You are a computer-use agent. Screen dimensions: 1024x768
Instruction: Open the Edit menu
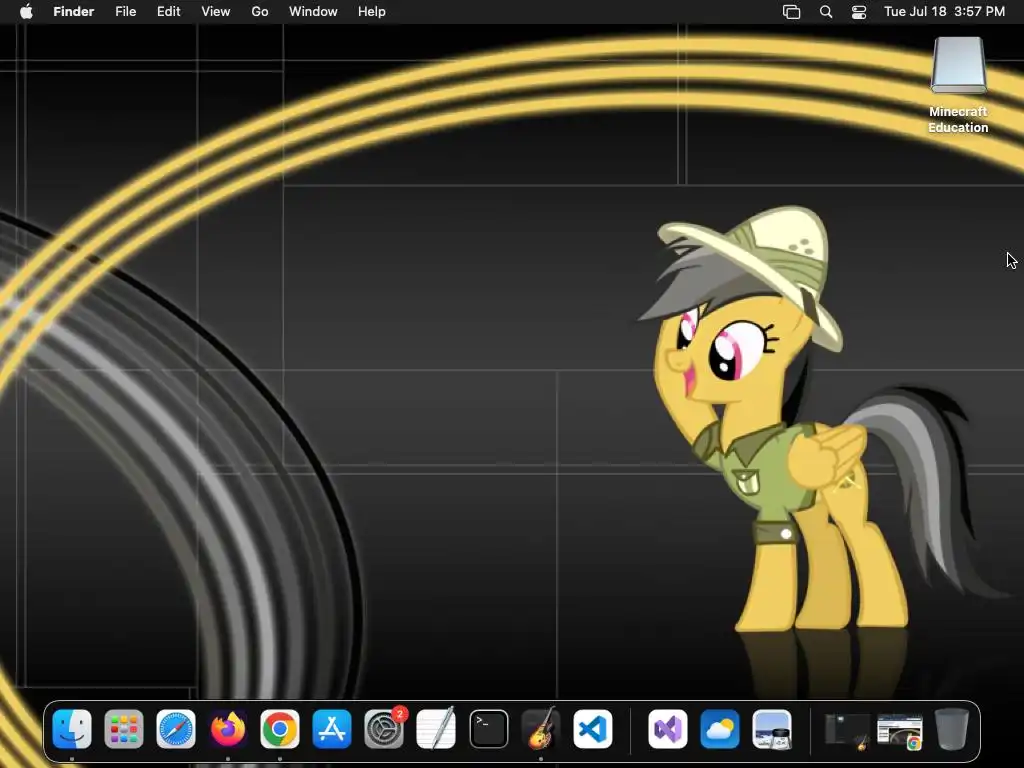coord(168,12)
